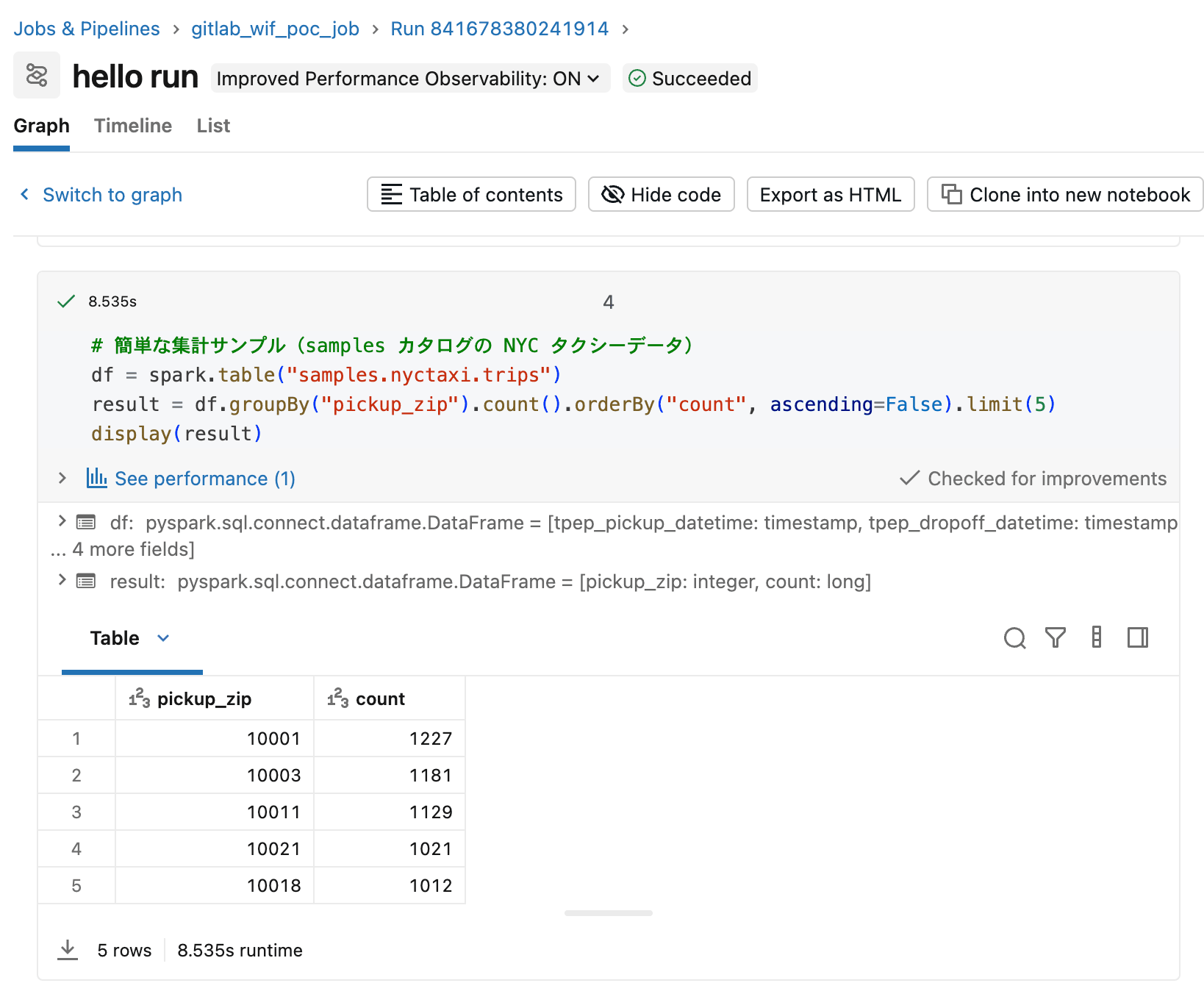Select cell with count 1129
This screenshot has height=994, width=1204.
390,812
